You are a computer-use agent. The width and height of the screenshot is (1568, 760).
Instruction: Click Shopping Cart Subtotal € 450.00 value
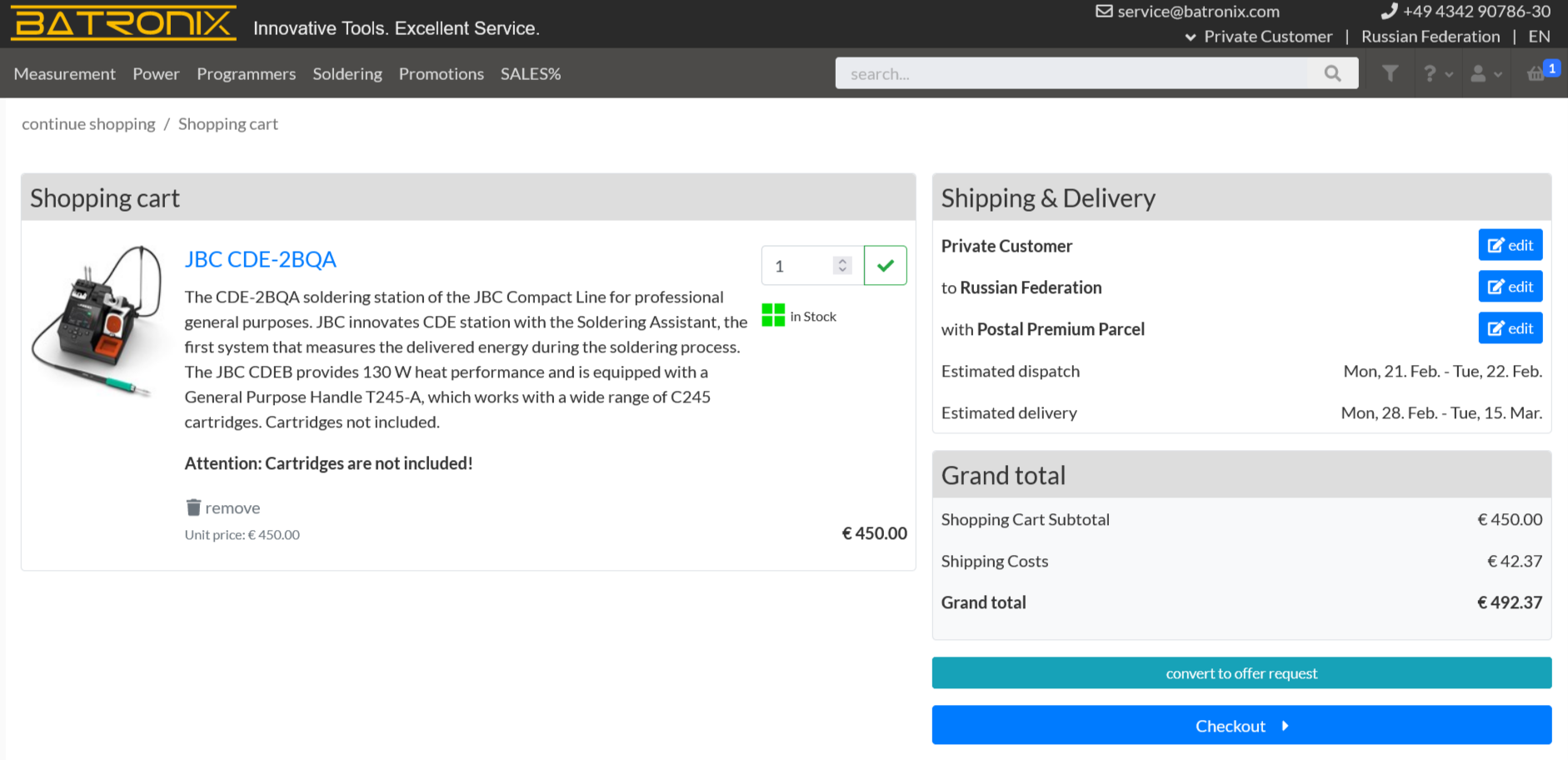(x=1510, y=519)
